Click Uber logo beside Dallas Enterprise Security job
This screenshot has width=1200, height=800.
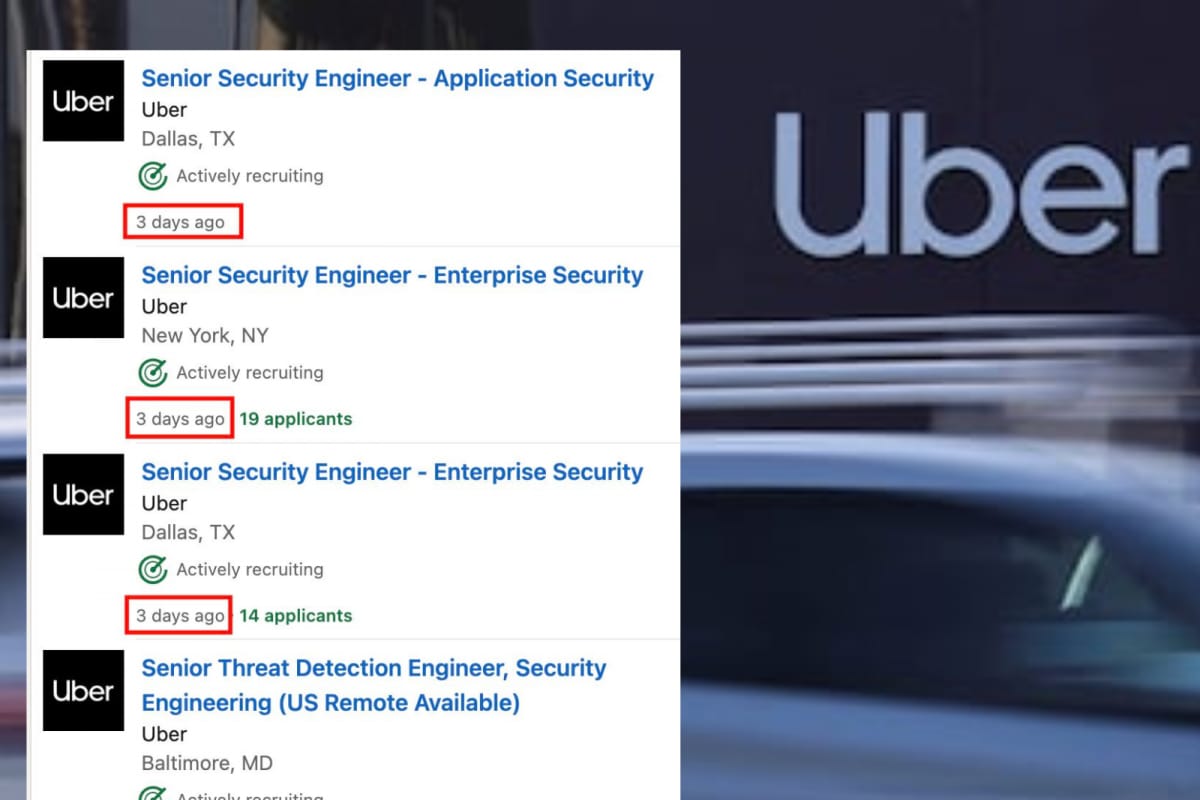click(83, 494)
